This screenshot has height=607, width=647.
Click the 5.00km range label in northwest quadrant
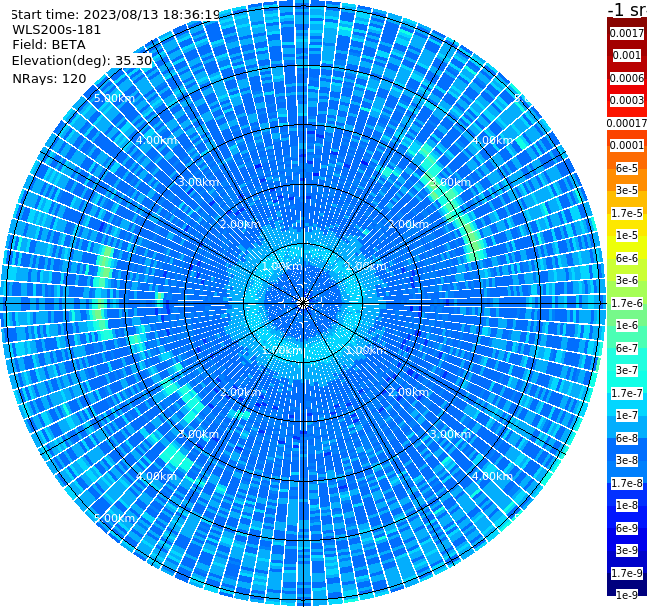click(114, 99)
